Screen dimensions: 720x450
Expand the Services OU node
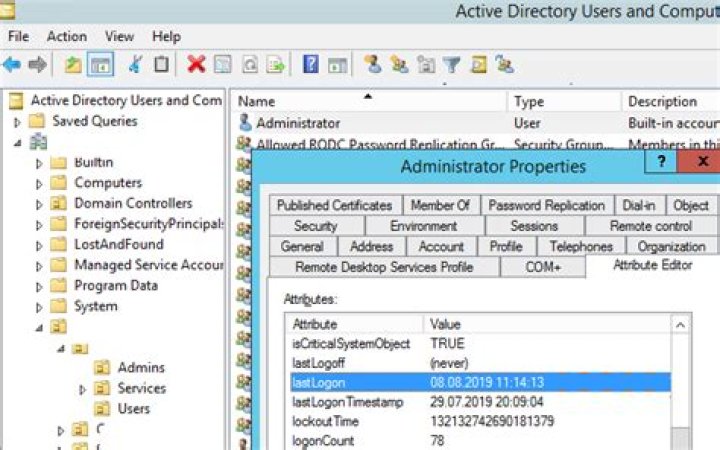pyautogui.click(x=82, y=390)
